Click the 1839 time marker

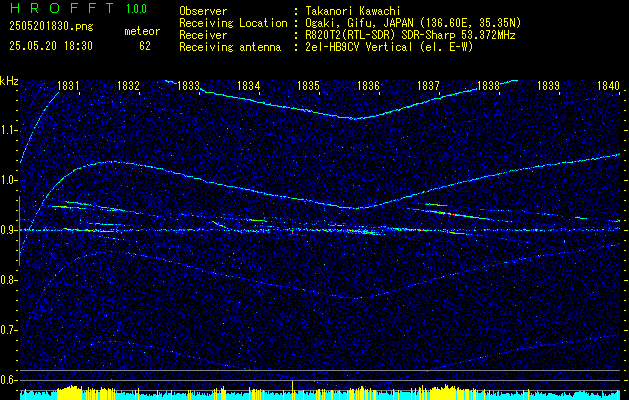[x=548, y=85]
